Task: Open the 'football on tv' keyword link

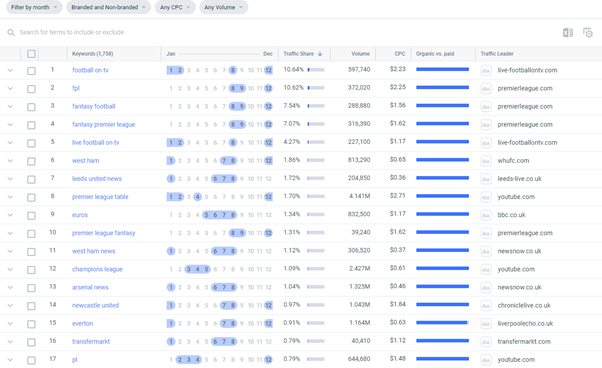Action: point(90,70)
